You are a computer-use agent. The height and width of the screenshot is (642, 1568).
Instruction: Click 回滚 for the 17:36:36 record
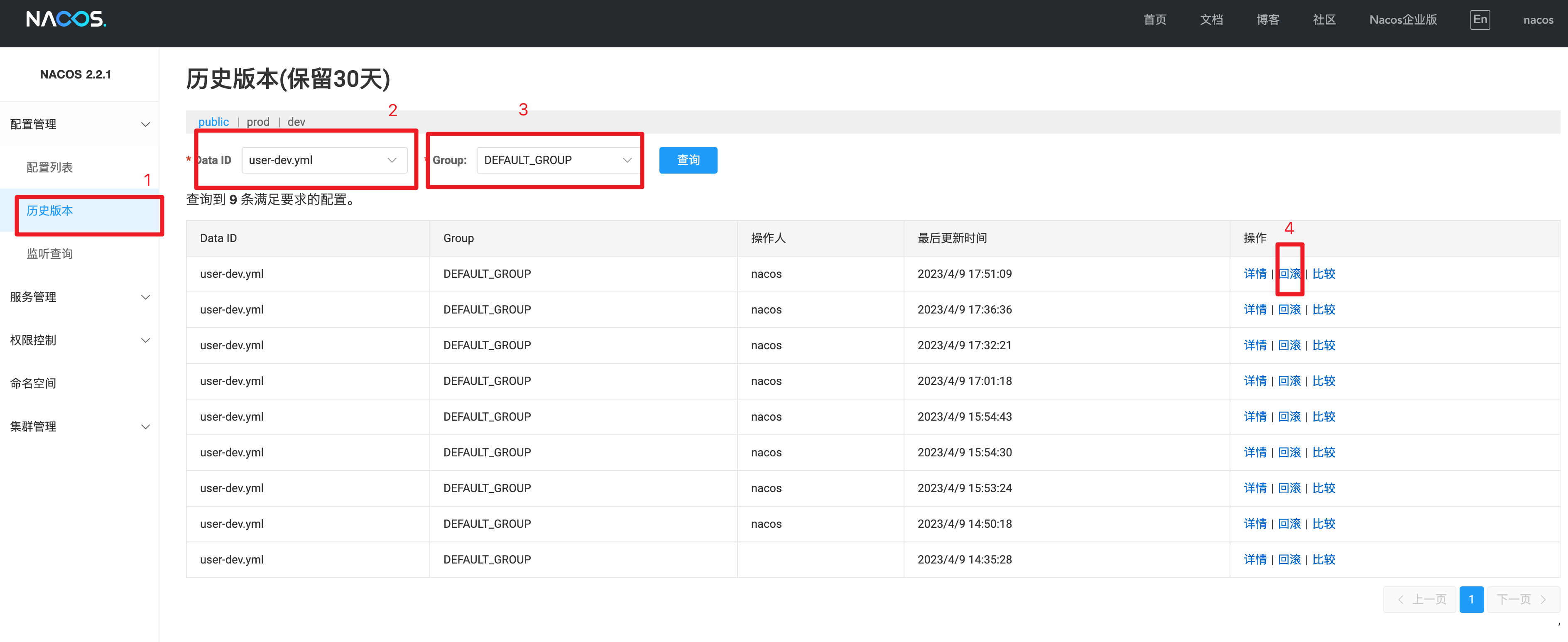click(1289, 310)
